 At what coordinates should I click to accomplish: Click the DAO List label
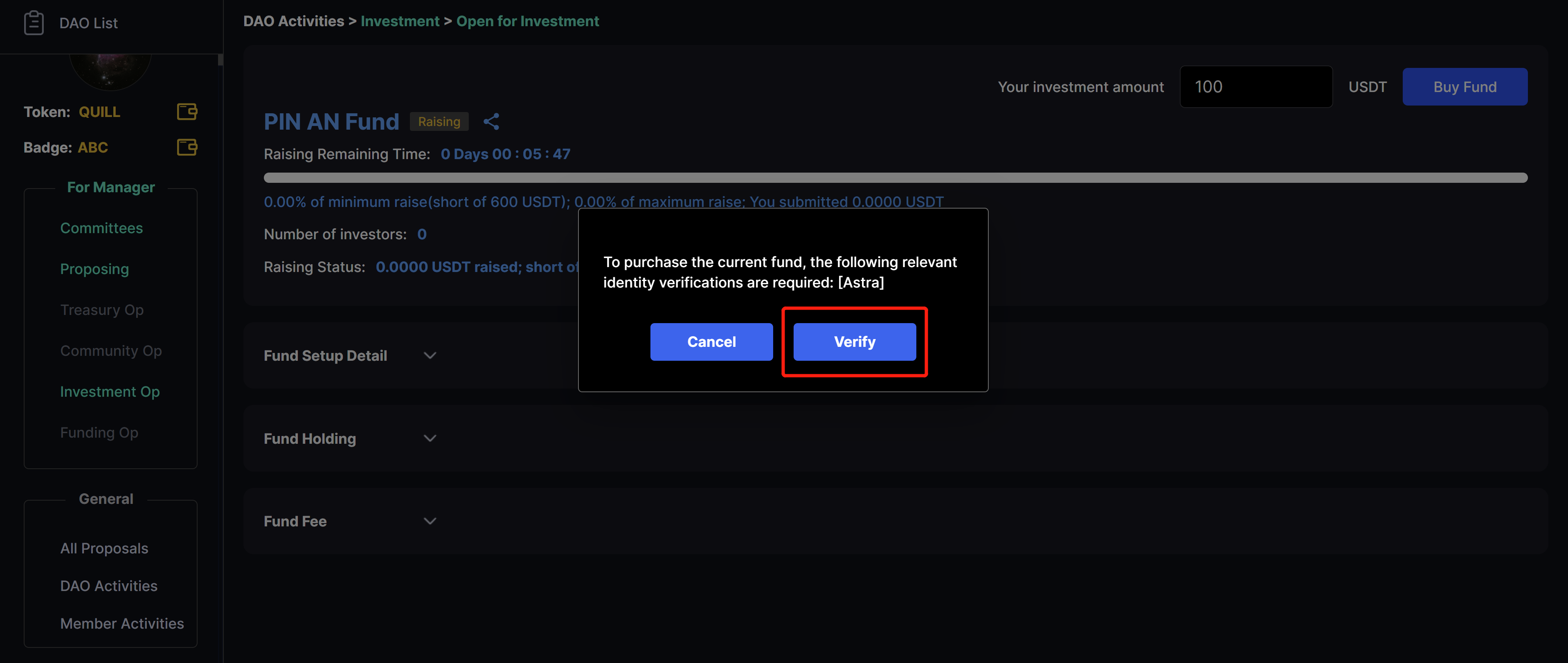(88, 23)
